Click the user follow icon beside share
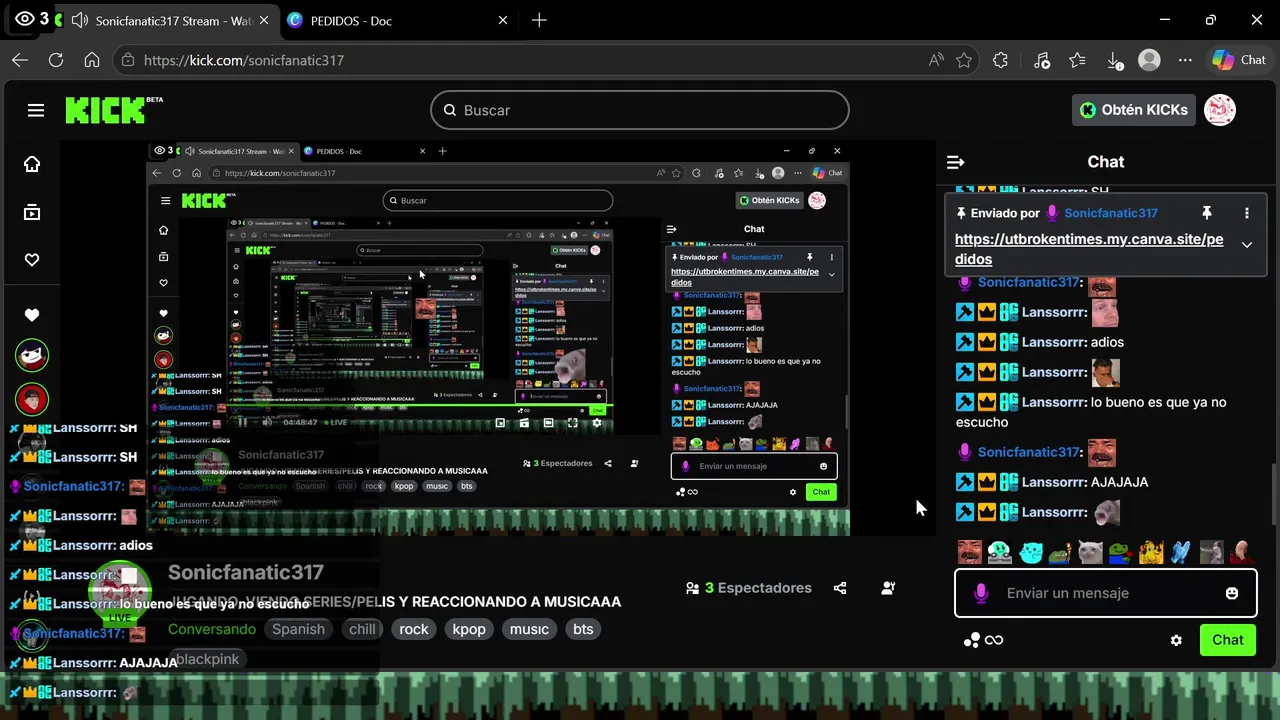1280x720 pixels. pyautogui.click(x=888, y=588)
